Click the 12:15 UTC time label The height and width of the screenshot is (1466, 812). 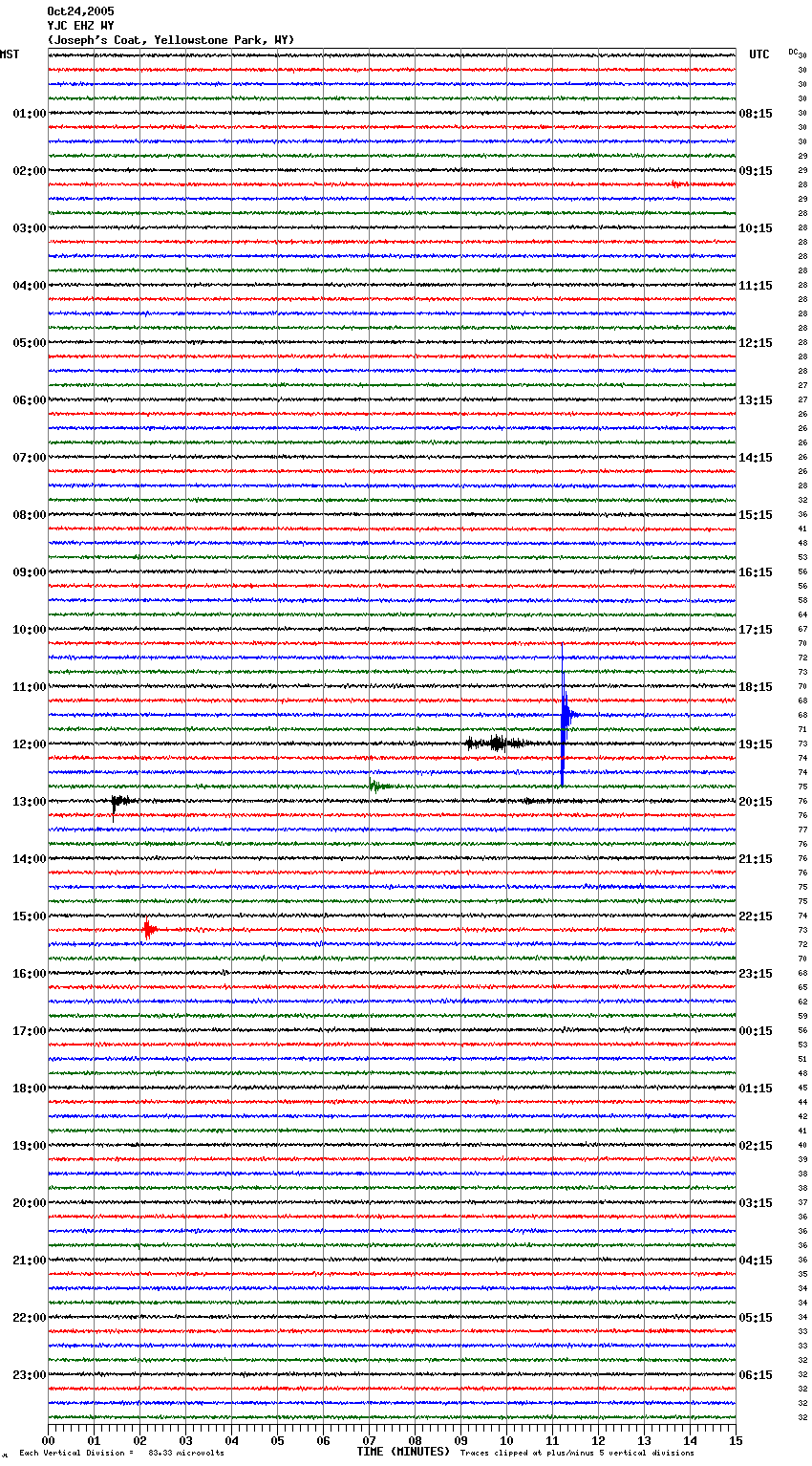tap(756, 343)
